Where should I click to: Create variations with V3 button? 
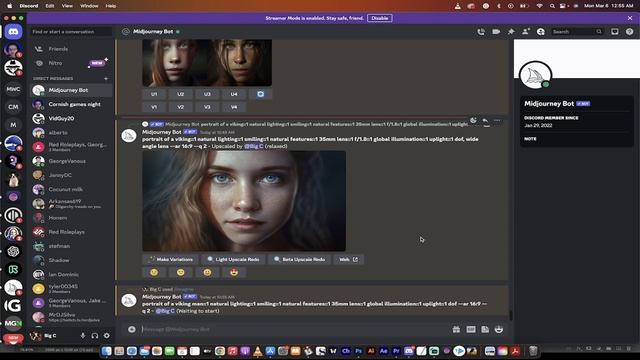point(207,107)
